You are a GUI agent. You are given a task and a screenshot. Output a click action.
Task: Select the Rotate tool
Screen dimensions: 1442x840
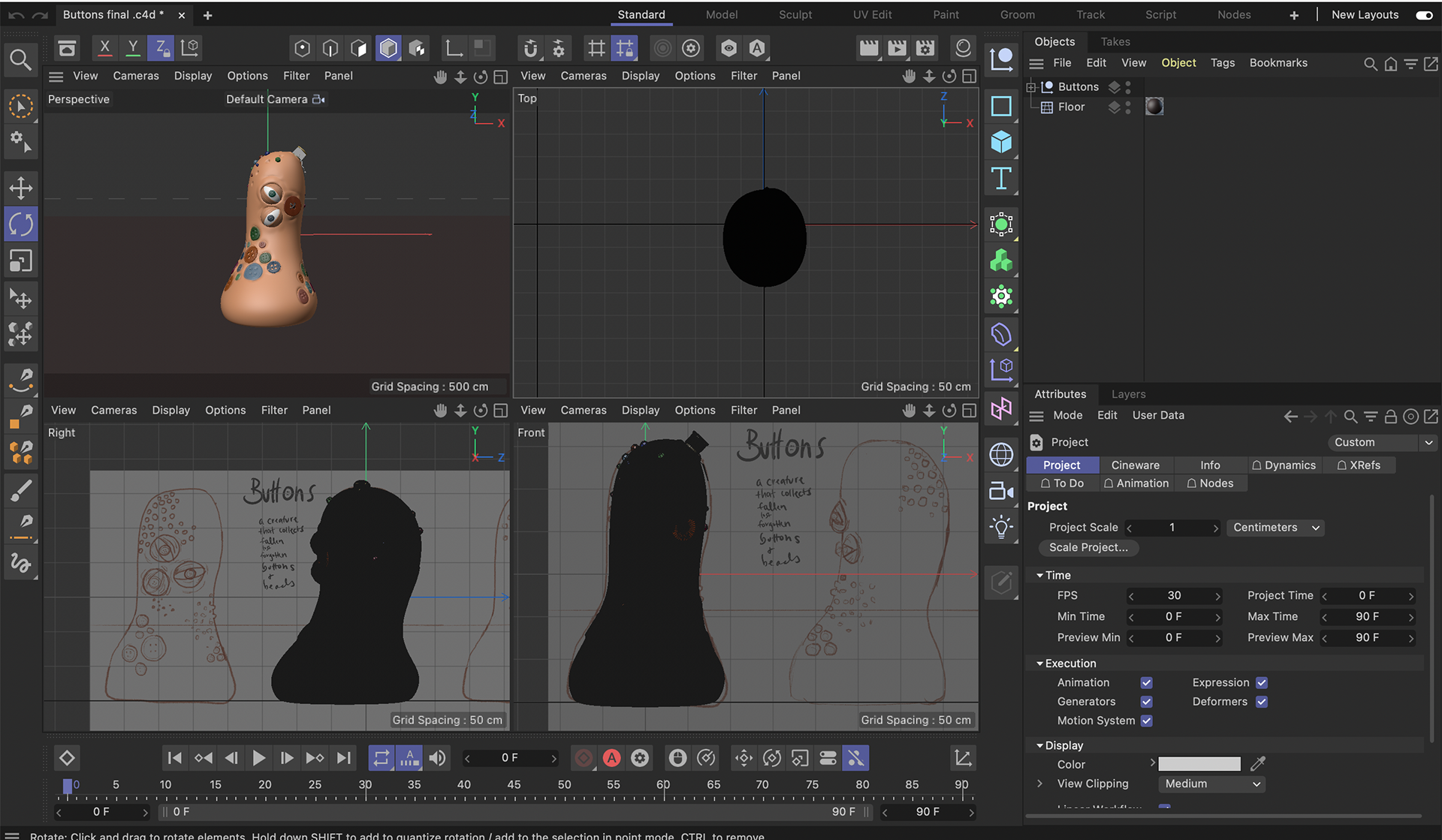click(x=20, y=224)
